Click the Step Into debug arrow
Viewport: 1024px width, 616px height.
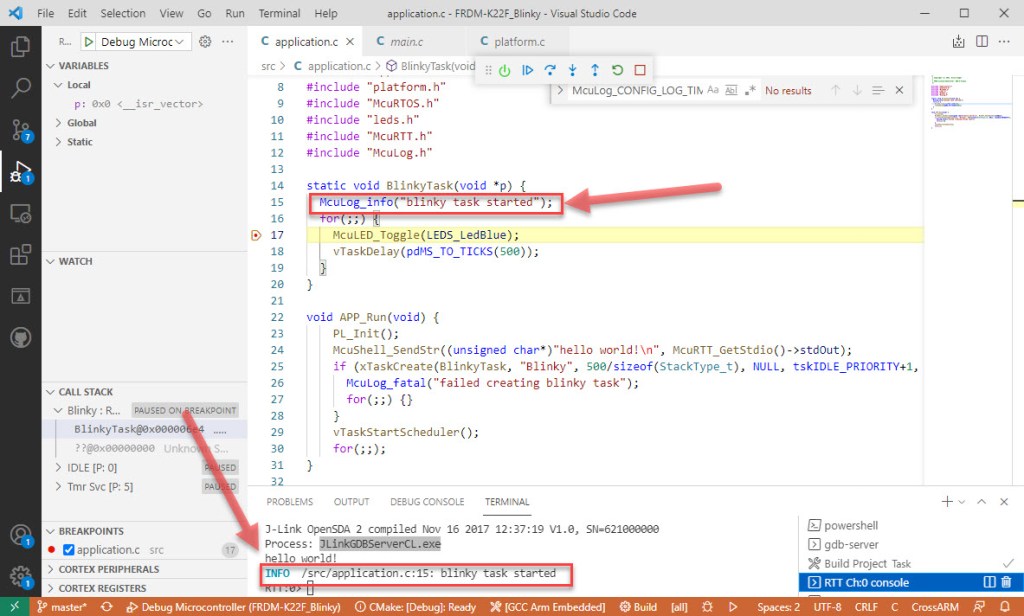coord(572,70)
